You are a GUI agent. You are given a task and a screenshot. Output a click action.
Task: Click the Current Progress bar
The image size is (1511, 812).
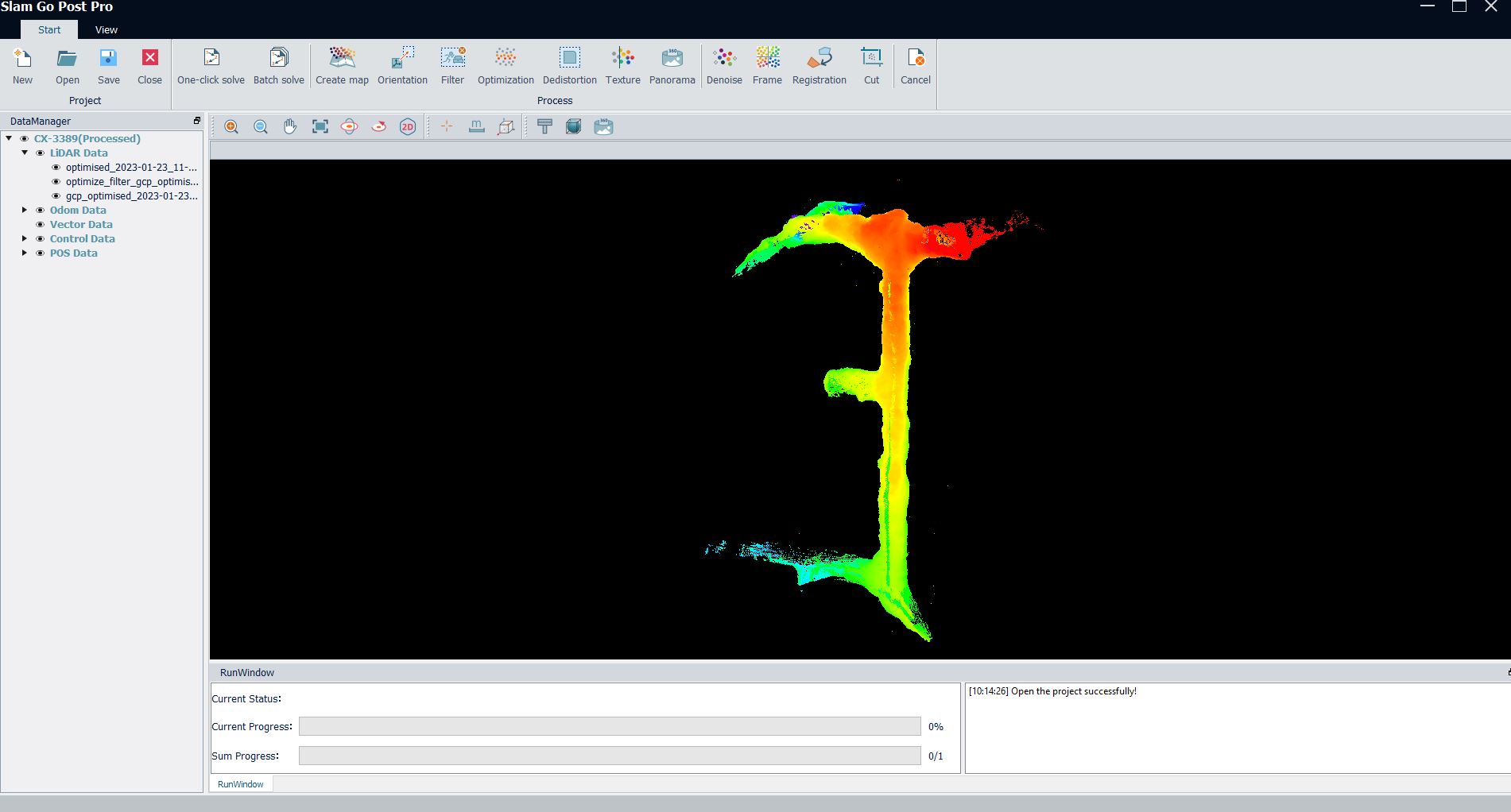point(609,726)
